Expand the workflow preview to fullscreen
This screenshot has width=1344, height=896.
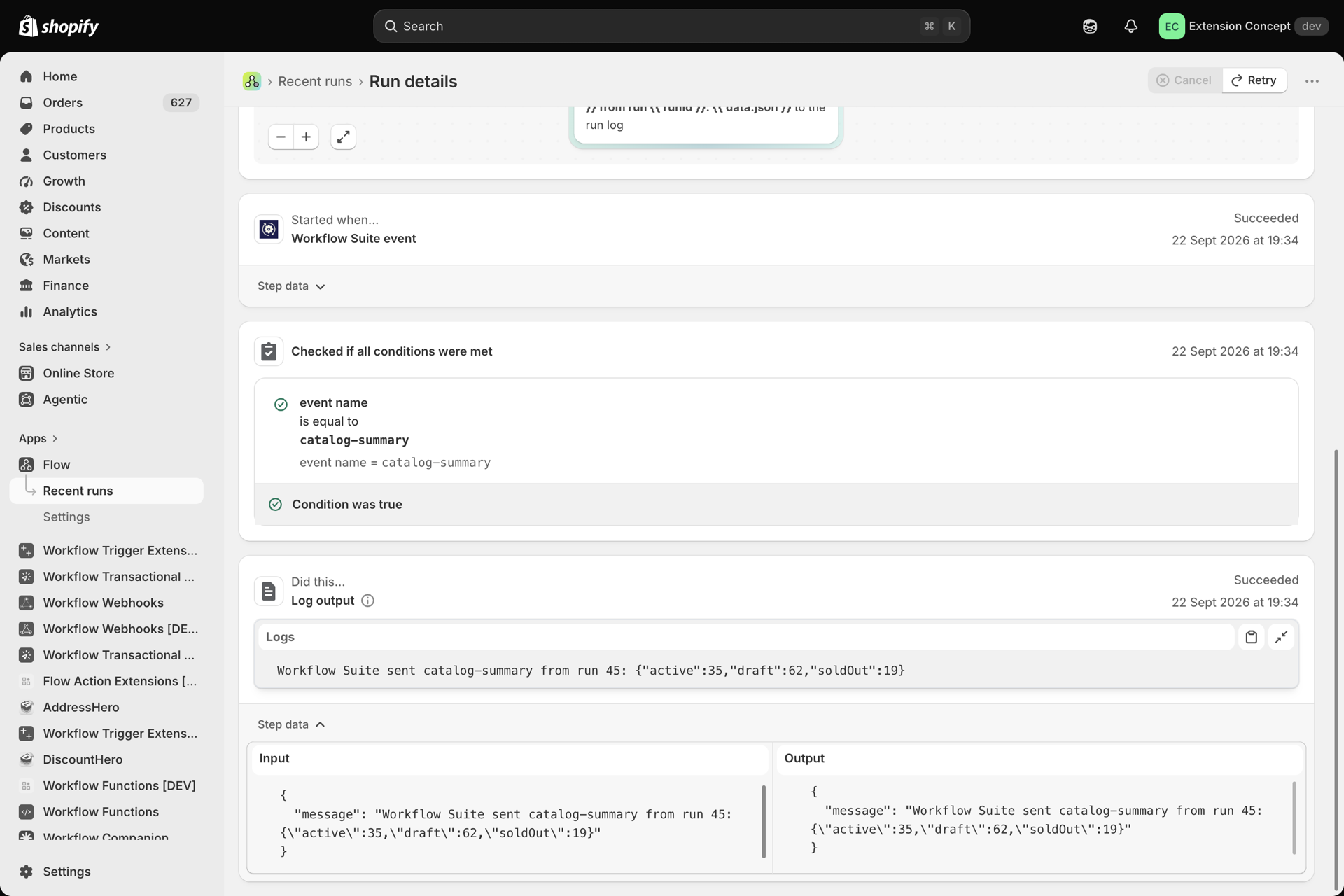coord(343,137)
